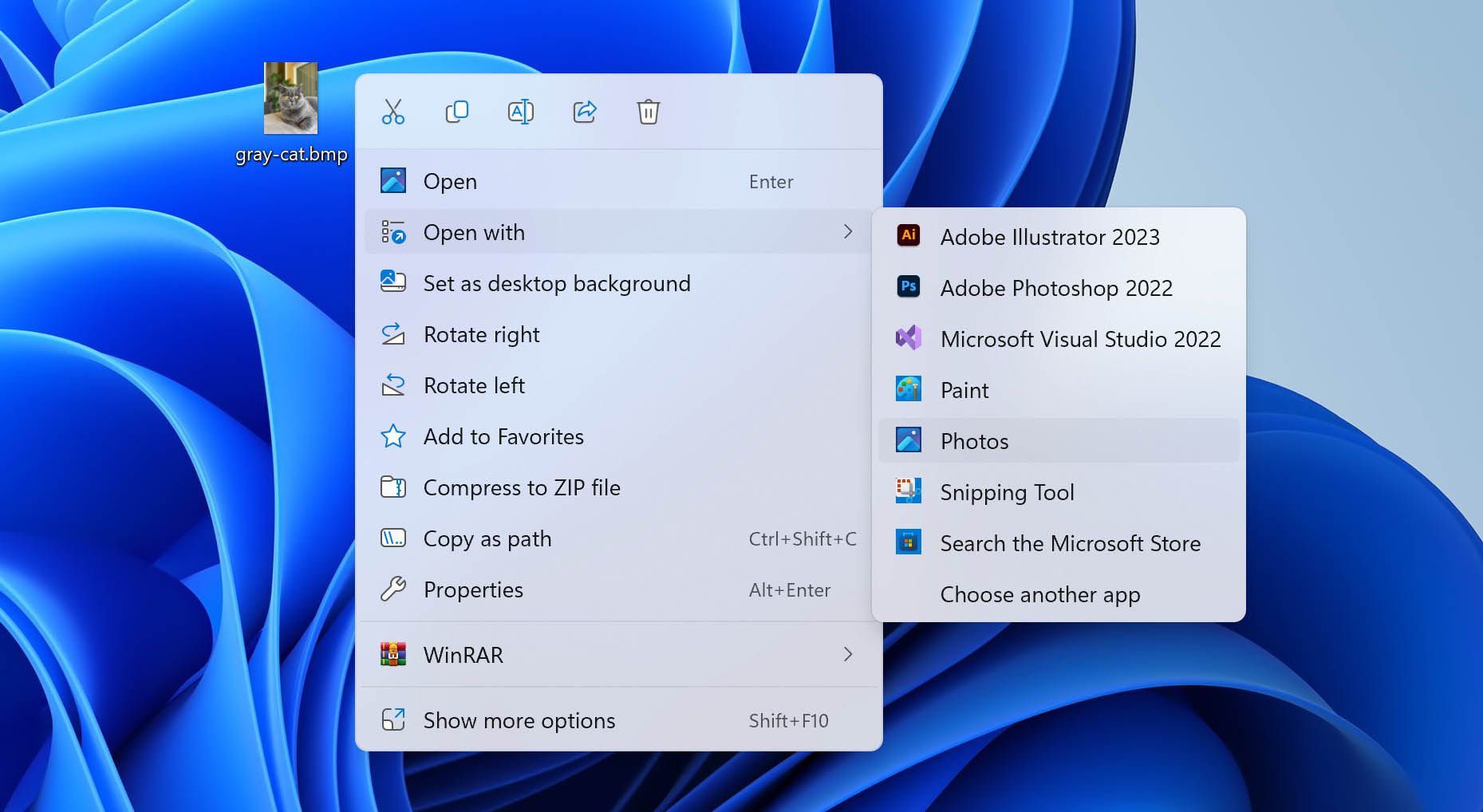This screenshot has height=812, width=1483.
Task: Click the Share icon in context menu
Action: tap(585, 112)
